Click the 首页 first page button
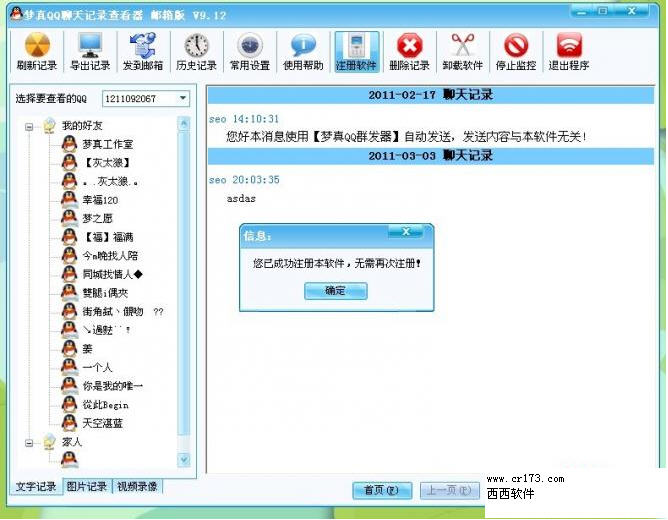The image size is (668, 520). tap(382, 490)
